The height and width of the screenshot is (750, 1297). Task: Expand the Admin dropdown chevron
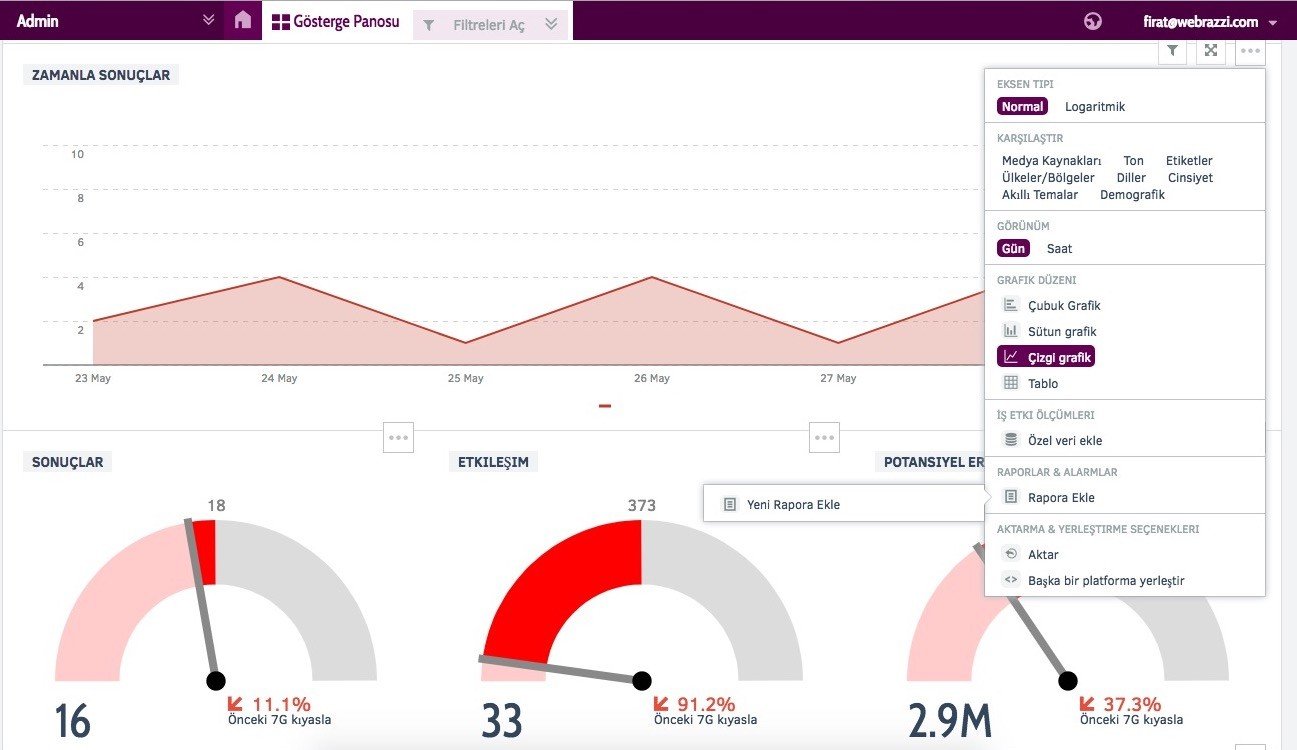point(208,20)
